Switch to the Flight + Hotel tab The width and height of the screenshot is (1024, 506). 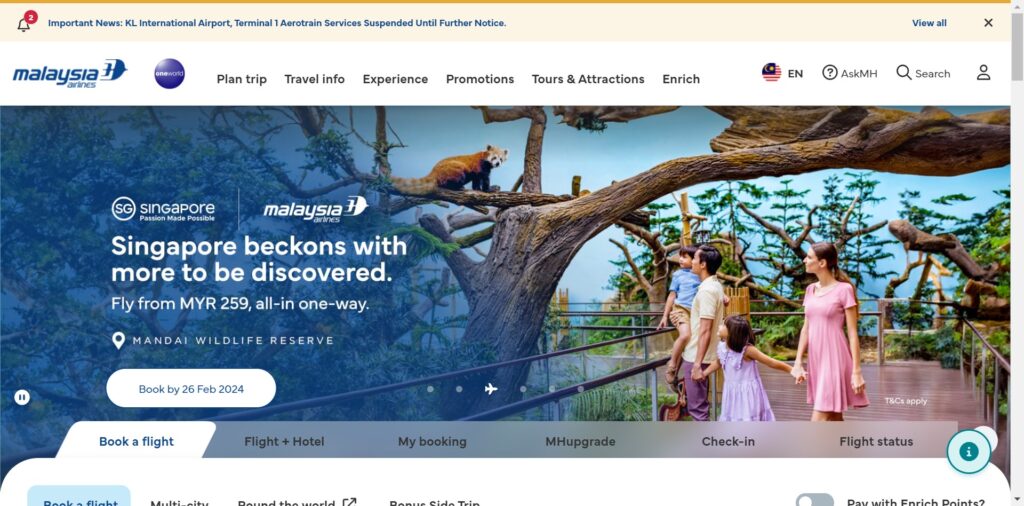click(284, 441)
